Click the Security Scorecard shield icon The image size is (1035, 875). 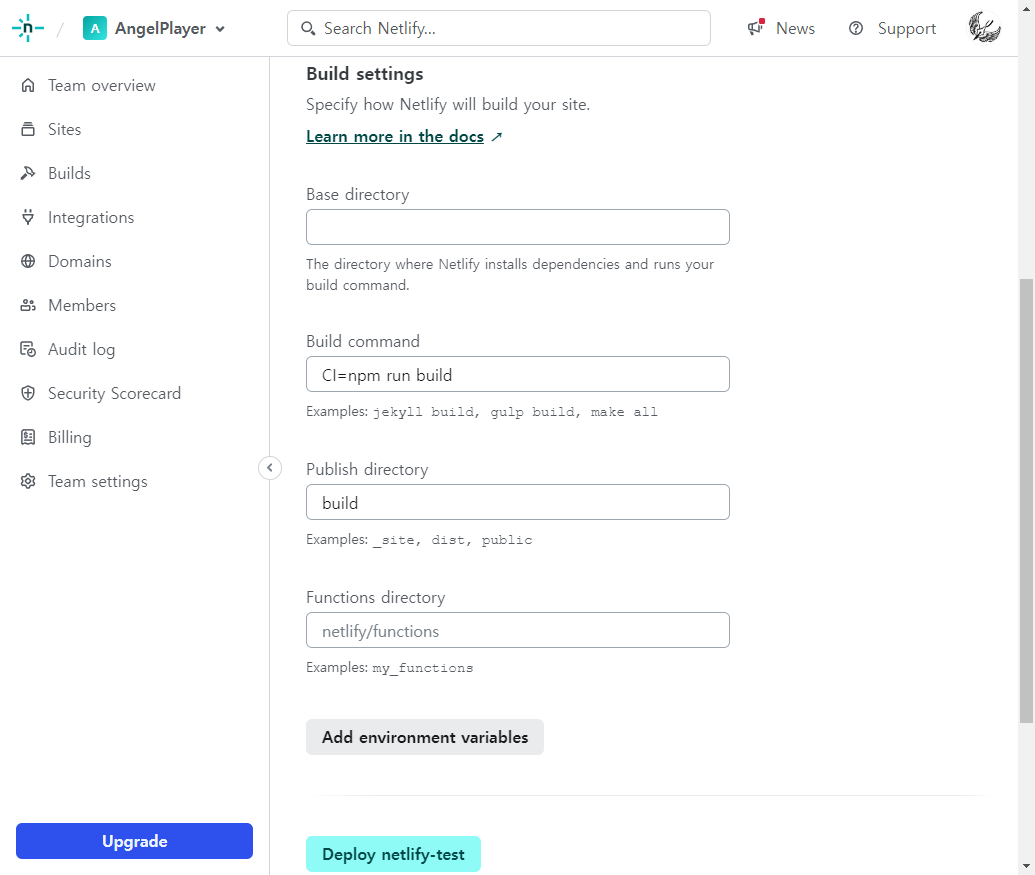(28, 393)
